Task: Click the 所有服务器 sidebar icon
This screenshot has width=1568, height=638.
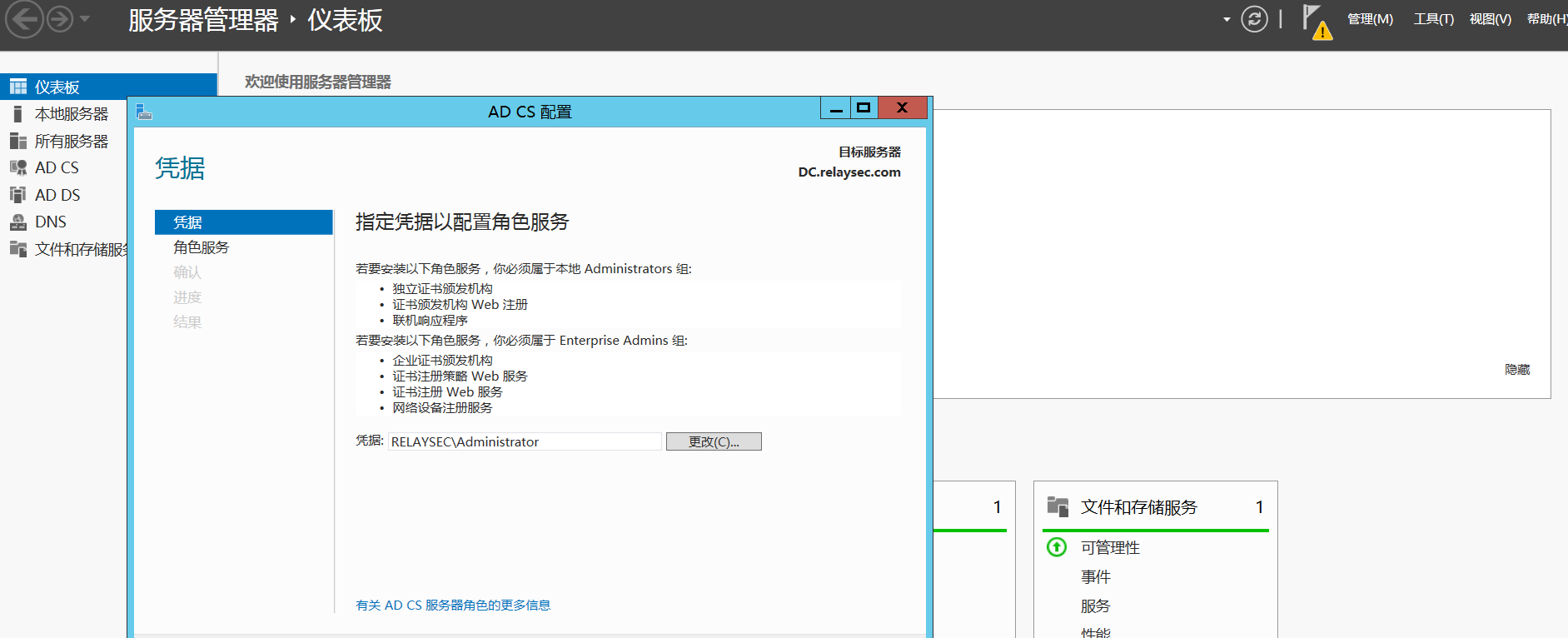Action: [18, 141]
